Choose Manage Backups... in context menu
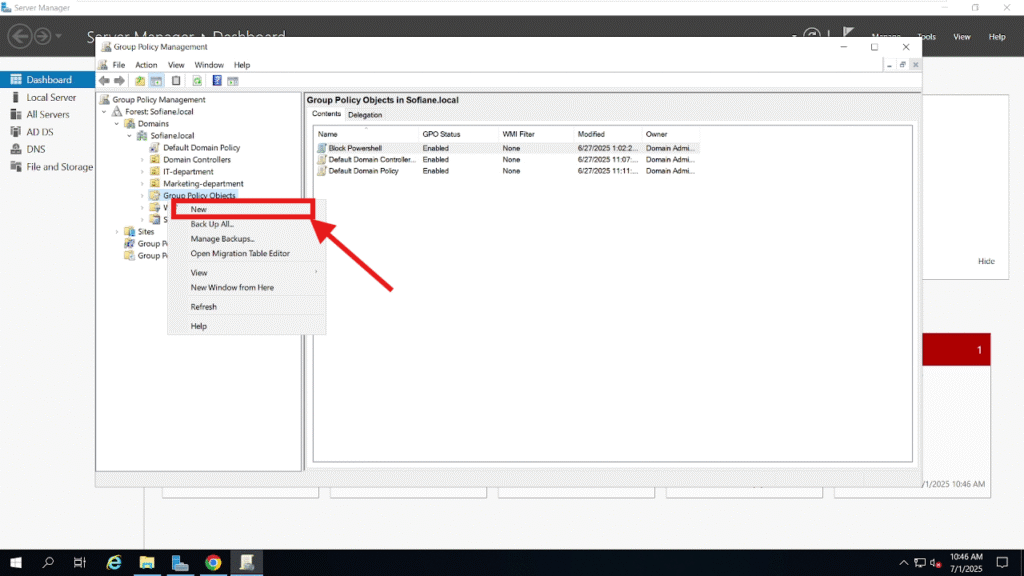Screen dimensions: 1024x576 click(246, 239)
